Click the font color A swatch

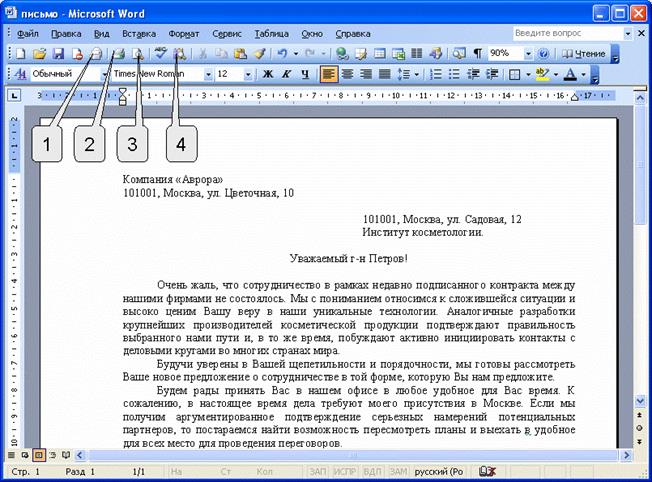(570, 74)
